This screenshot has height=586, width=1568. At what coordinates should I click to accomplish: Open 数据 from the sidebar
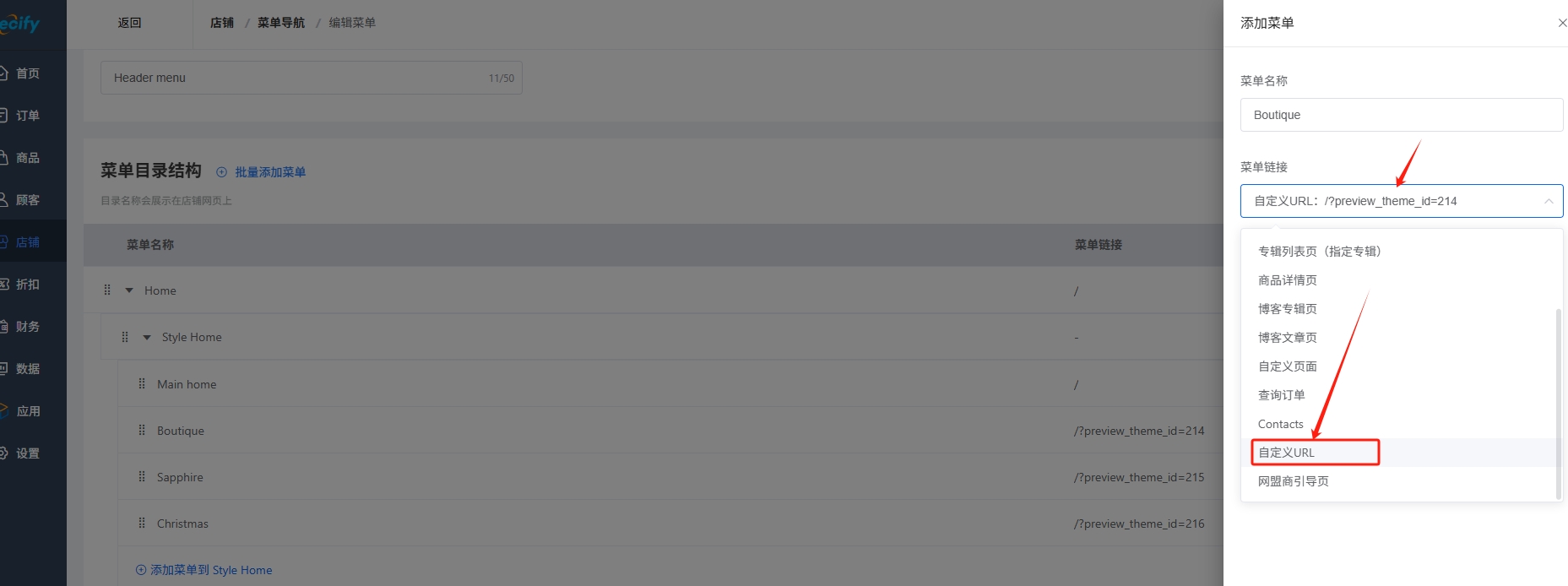[27, 369]
